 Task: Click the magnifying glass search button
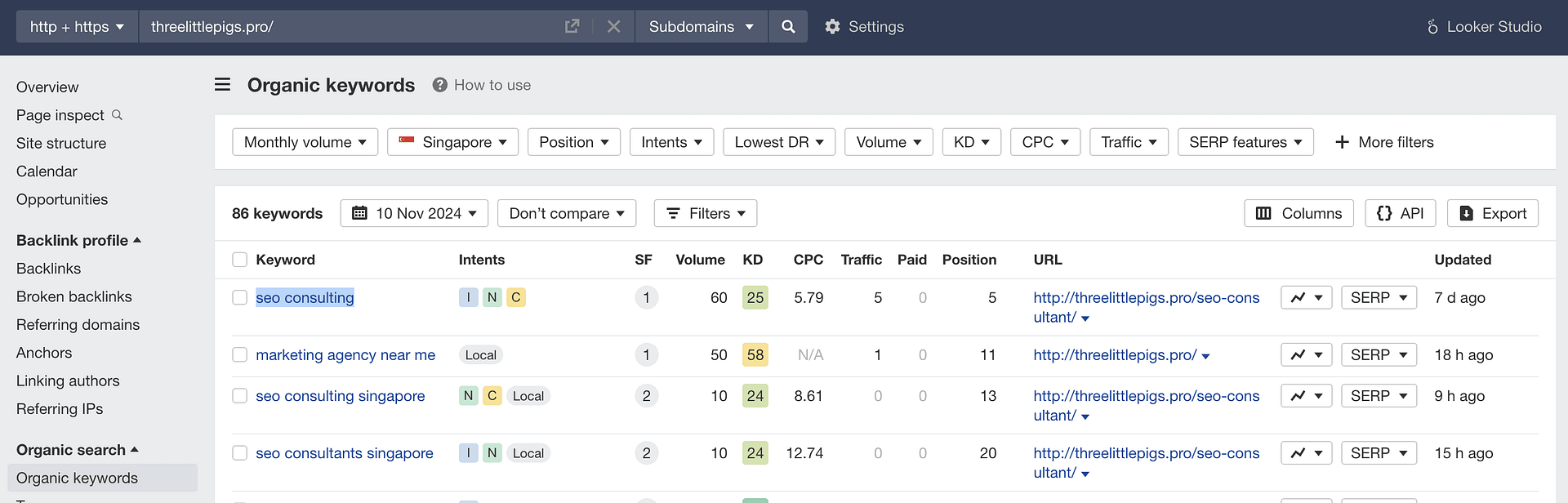click(788, 27)
